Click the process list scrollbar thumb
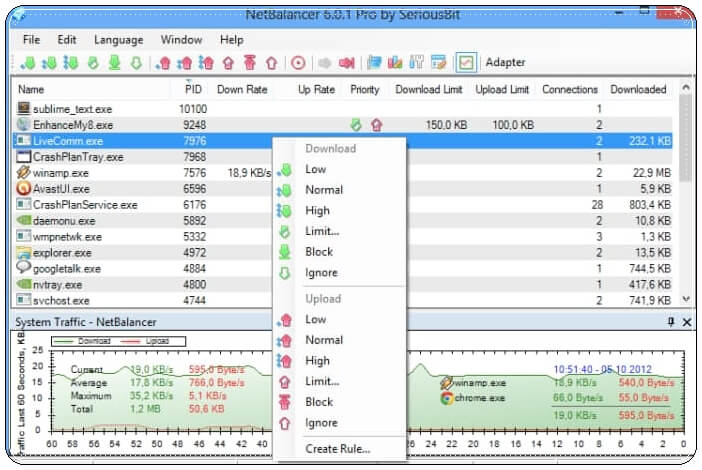Viewport: 702px width, 470px height. pos(685,138)
